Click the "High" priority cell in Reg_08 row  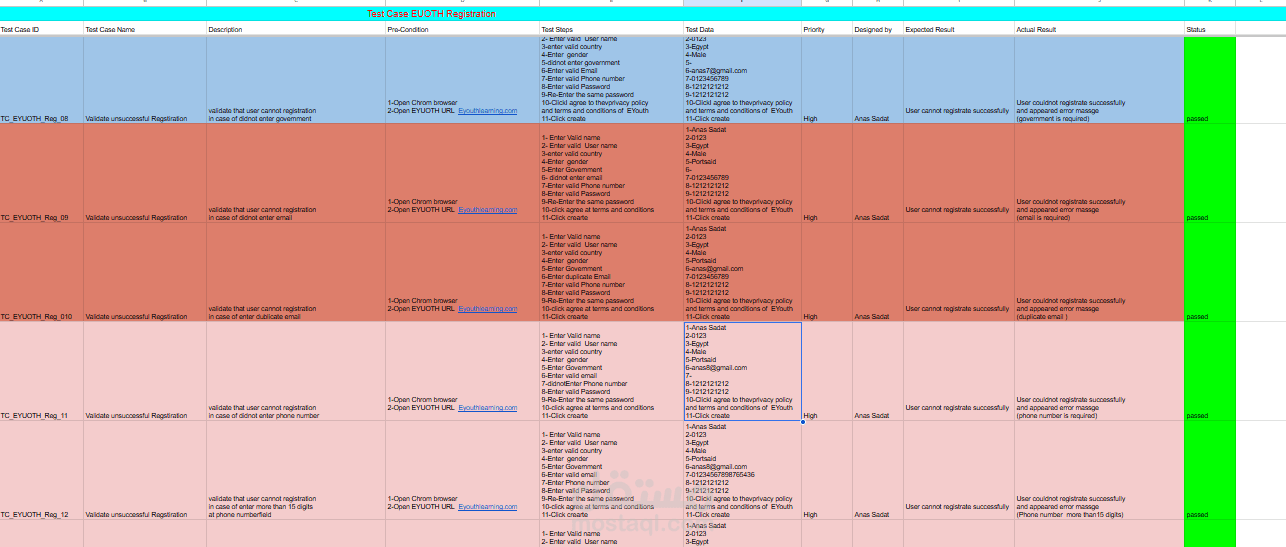pos(826,81)
